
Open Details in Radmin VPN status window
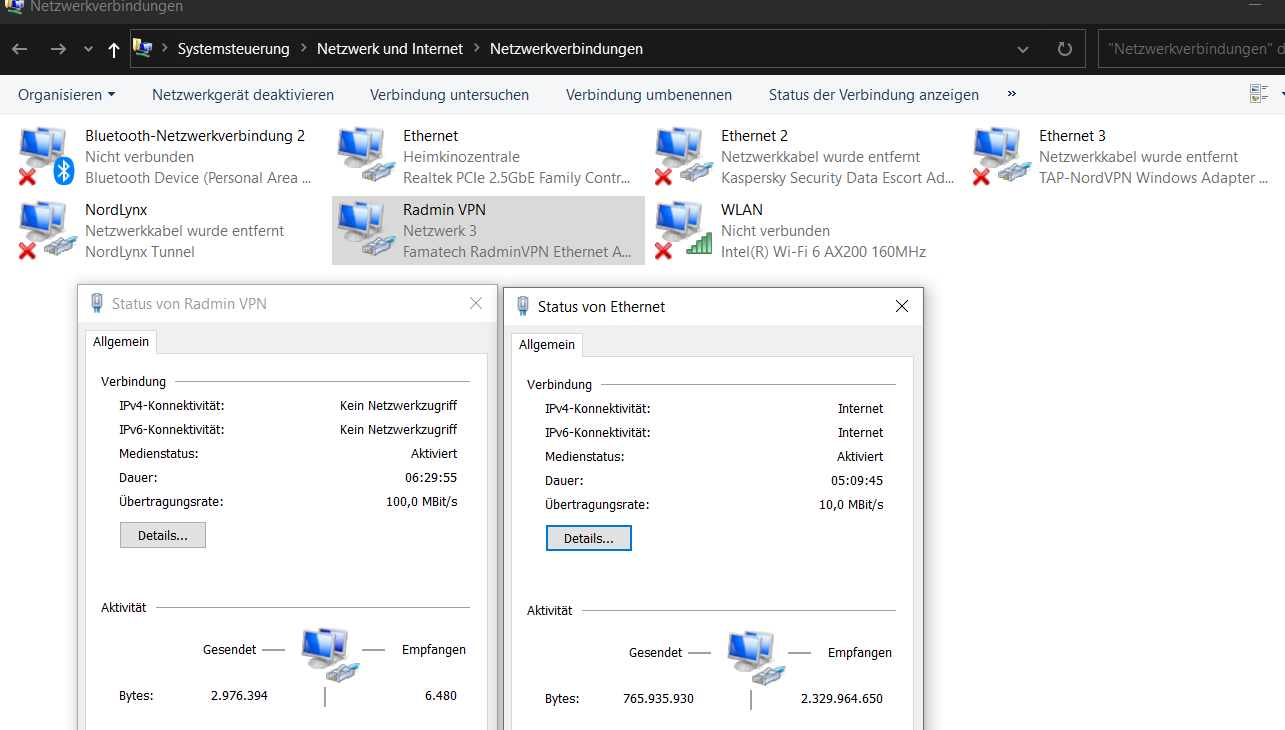pos(163,535)
